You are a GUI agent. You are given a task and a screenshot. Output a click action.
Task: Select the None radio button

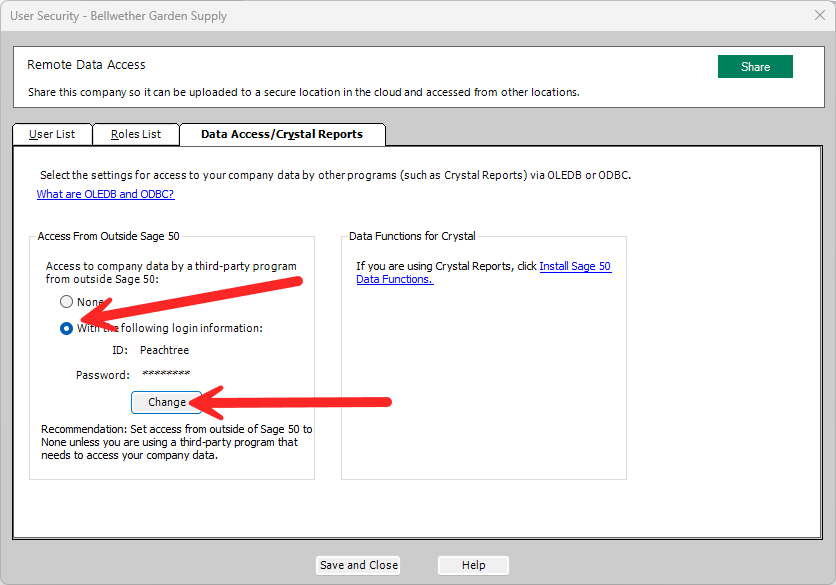point(66,301)
